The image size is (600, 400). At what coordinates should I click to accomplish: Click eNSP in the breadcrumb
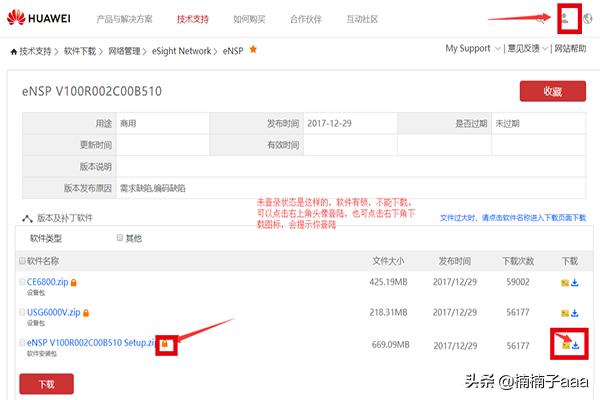coord(233,51)
